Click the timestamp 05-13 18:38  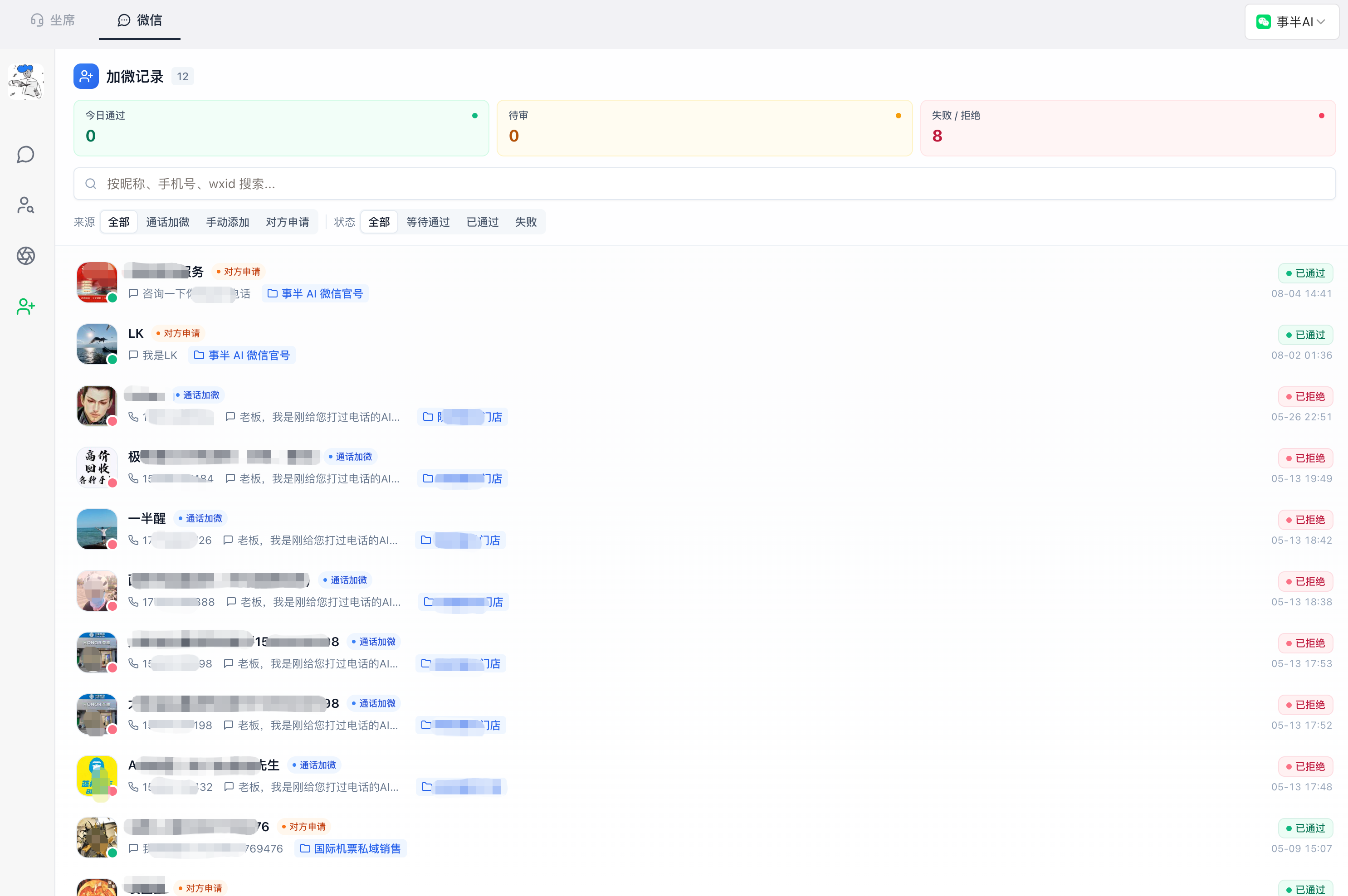point(1302,602)
